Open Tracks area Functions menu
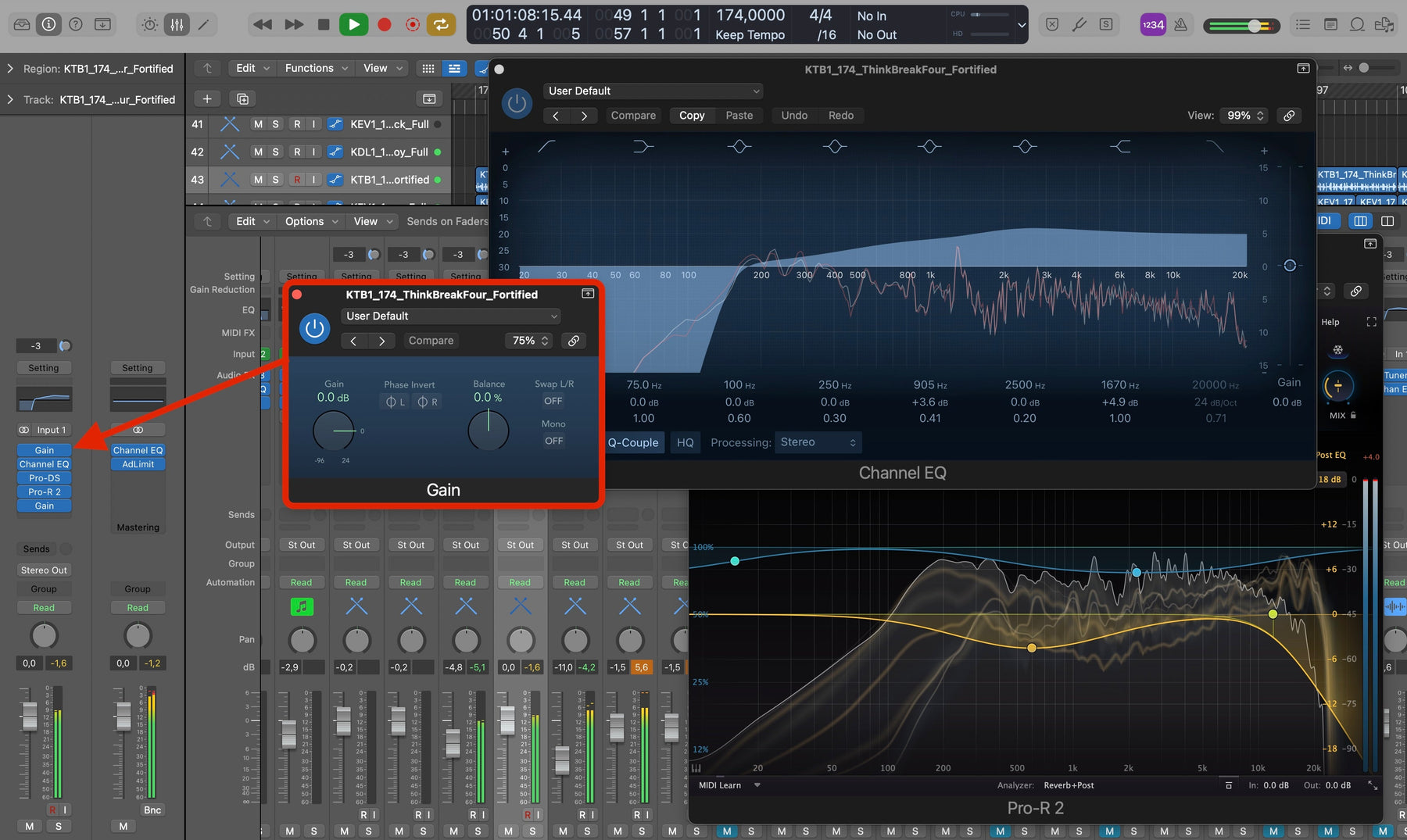 (316, 68)
